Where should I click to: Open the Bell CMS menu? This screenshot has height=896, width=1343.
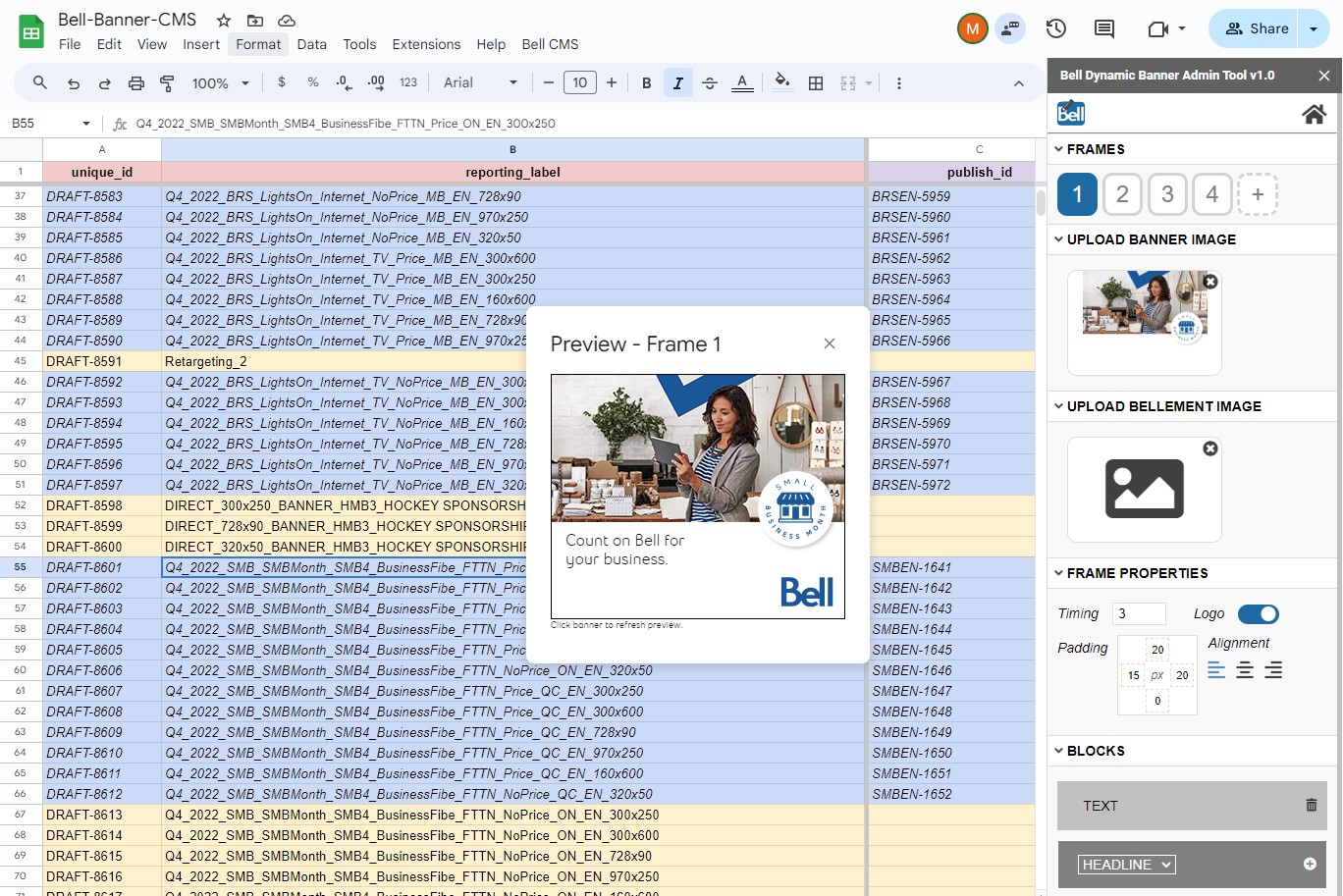coord(550,44)
